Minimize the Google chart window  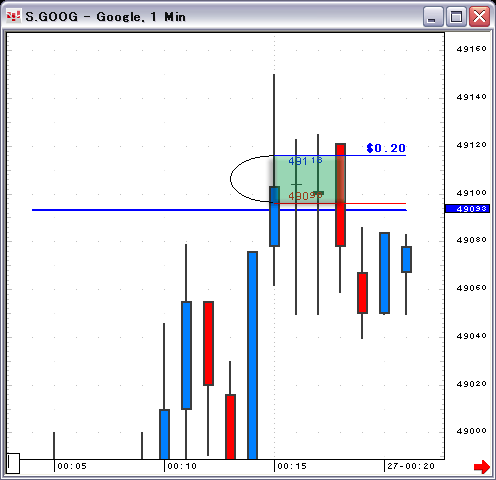433,16
